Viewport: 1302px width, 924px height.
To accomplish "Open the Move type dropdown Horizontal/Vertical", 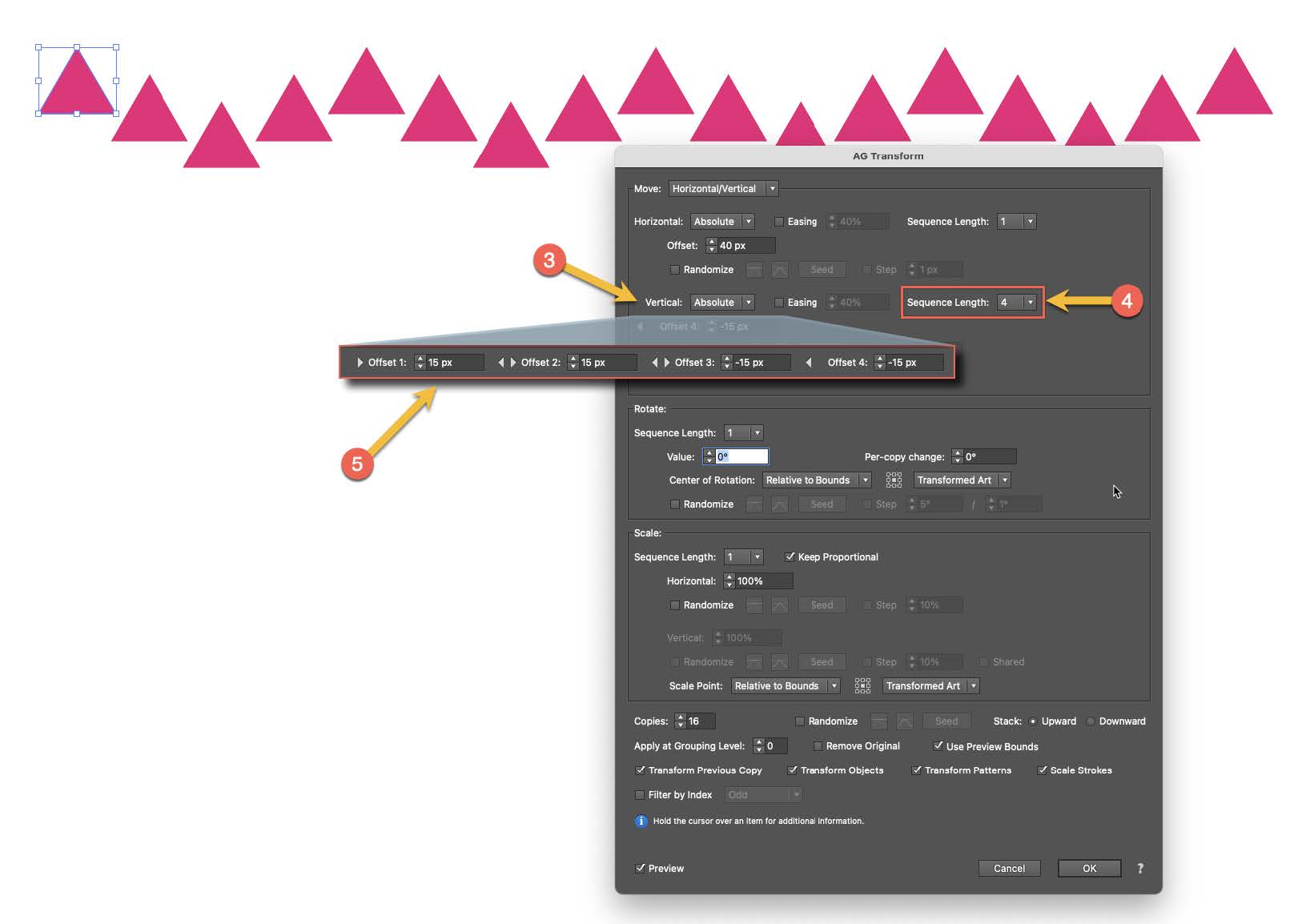I will pyautogui.click(x=724, y=189).
